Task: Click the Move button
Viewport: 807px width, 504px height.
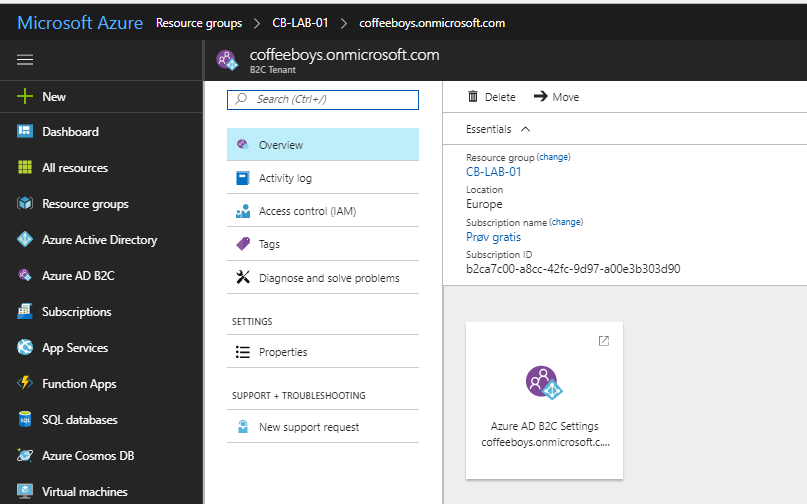Action: pos(556,97)
